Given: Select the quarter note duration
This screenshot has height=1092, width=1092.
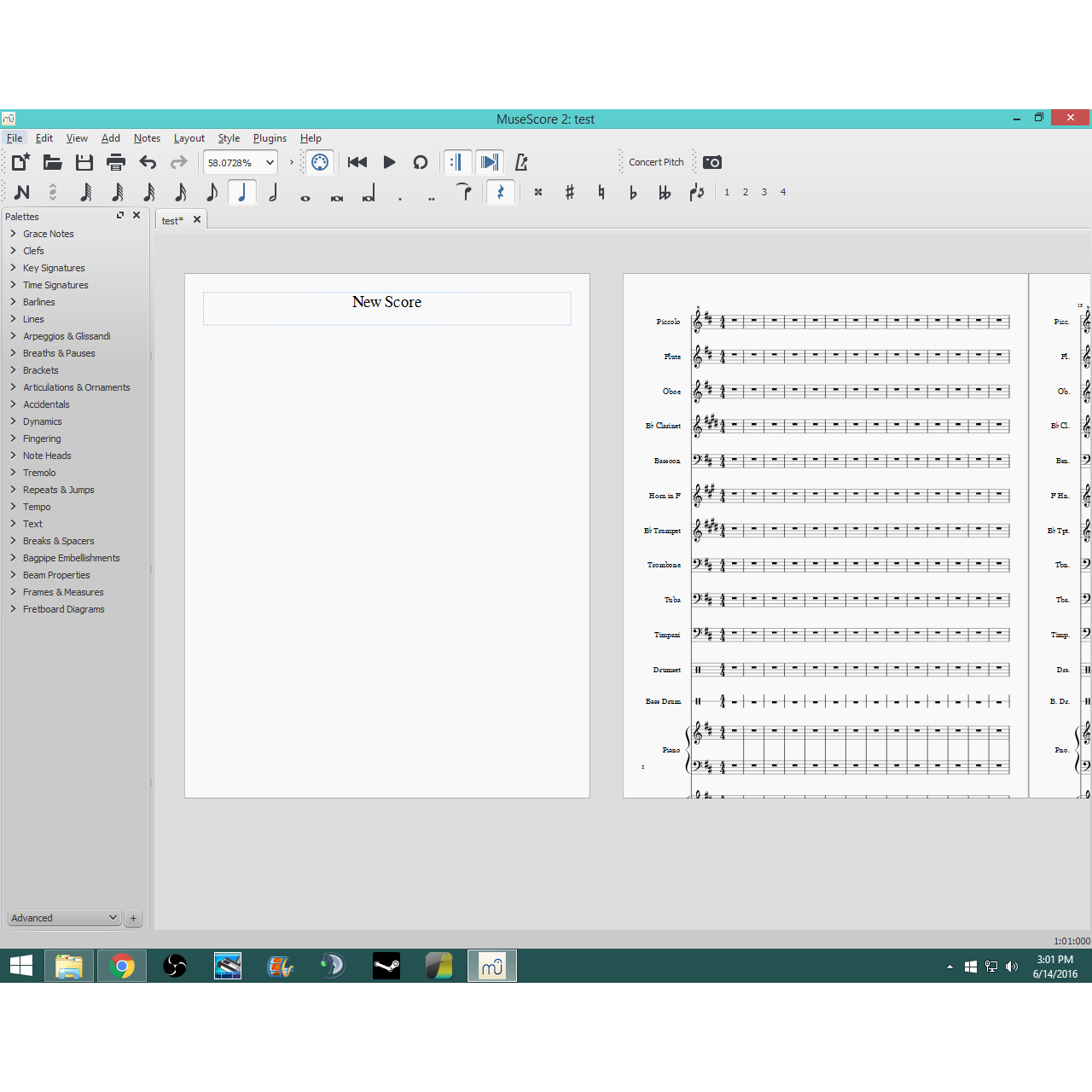Looking at the screenshot, I should 242,192.
